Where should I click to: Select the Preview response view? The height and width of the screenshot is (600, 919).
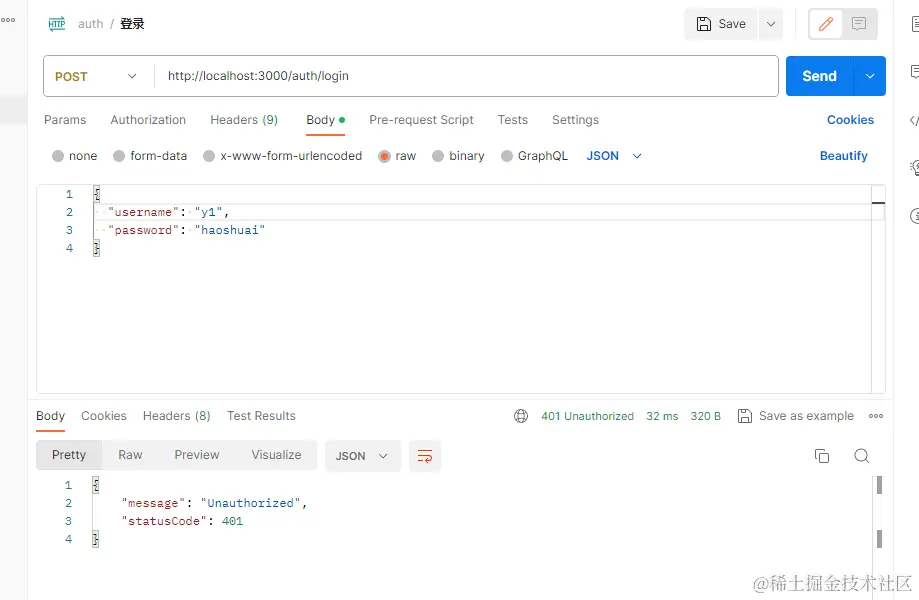pyautogui.click(x=197, y=455)
